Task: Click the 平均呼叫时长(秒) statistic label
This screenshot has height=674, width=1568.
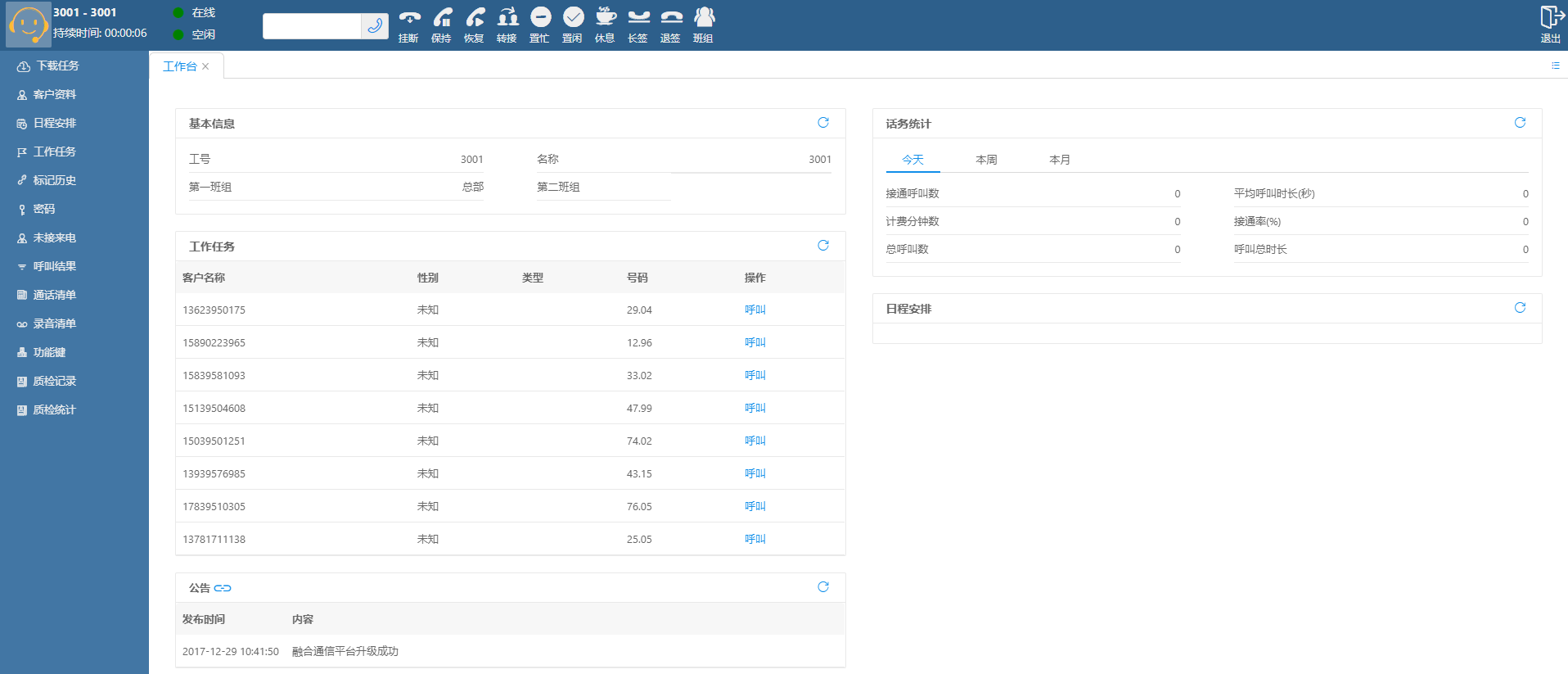Action: pos(1274,193)
